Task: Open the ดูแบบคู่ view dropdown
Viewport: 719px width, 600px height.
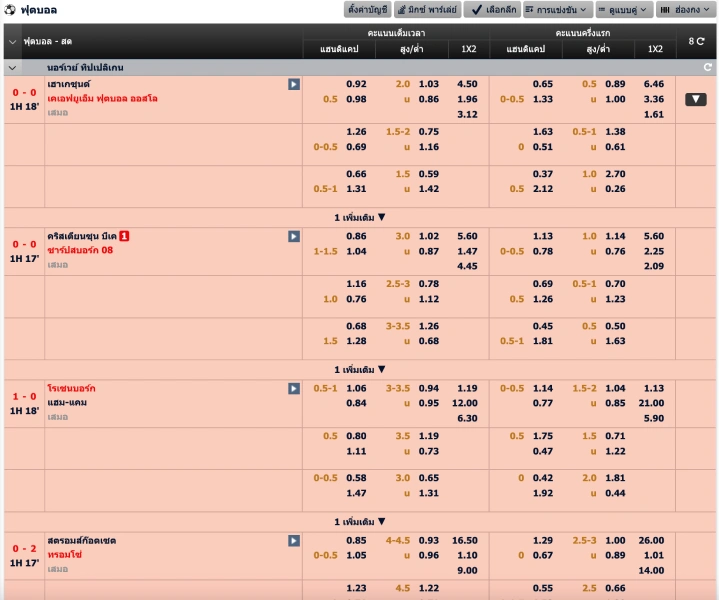Action: [624, 10]
